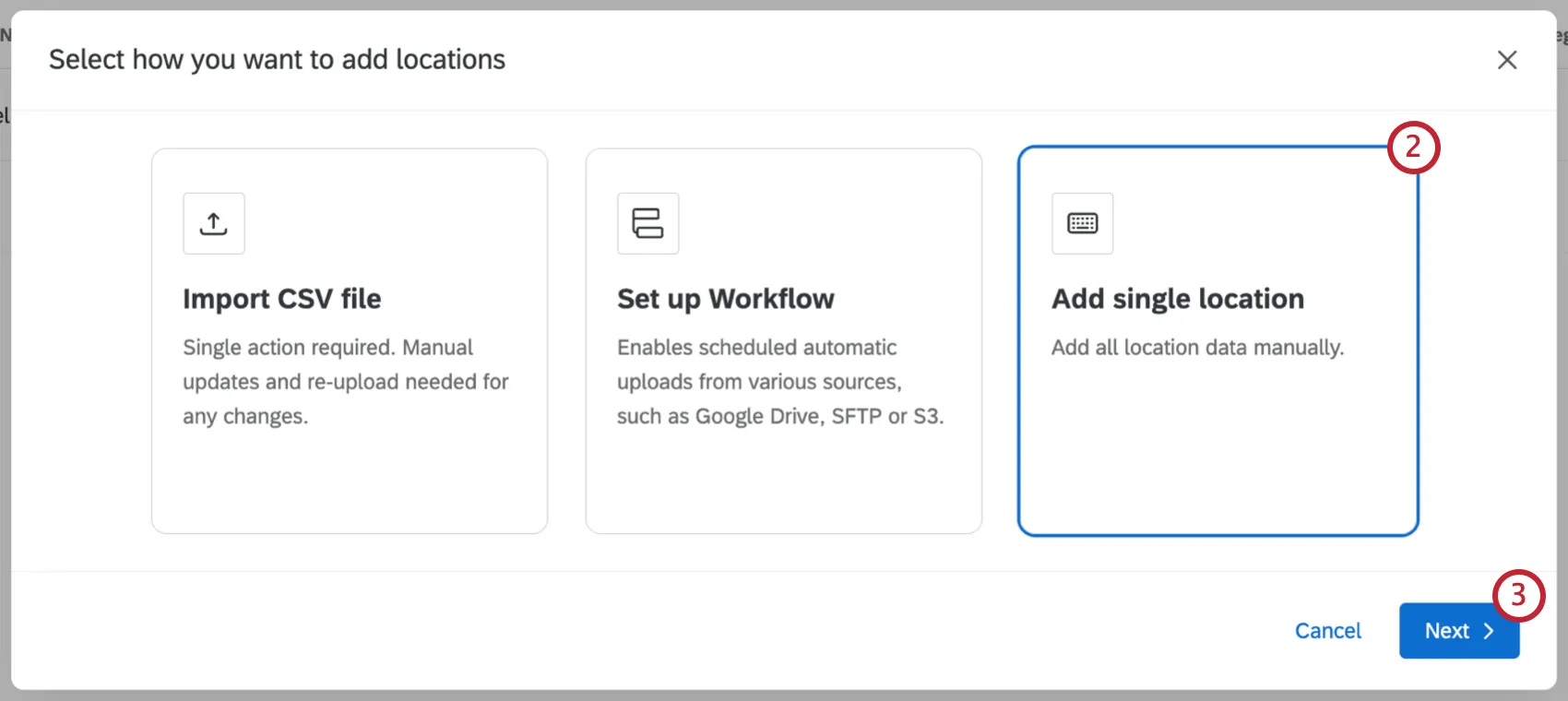1568x701 pixels.
Task: Select the Import CSV file heading
Action: coord(282,299)
